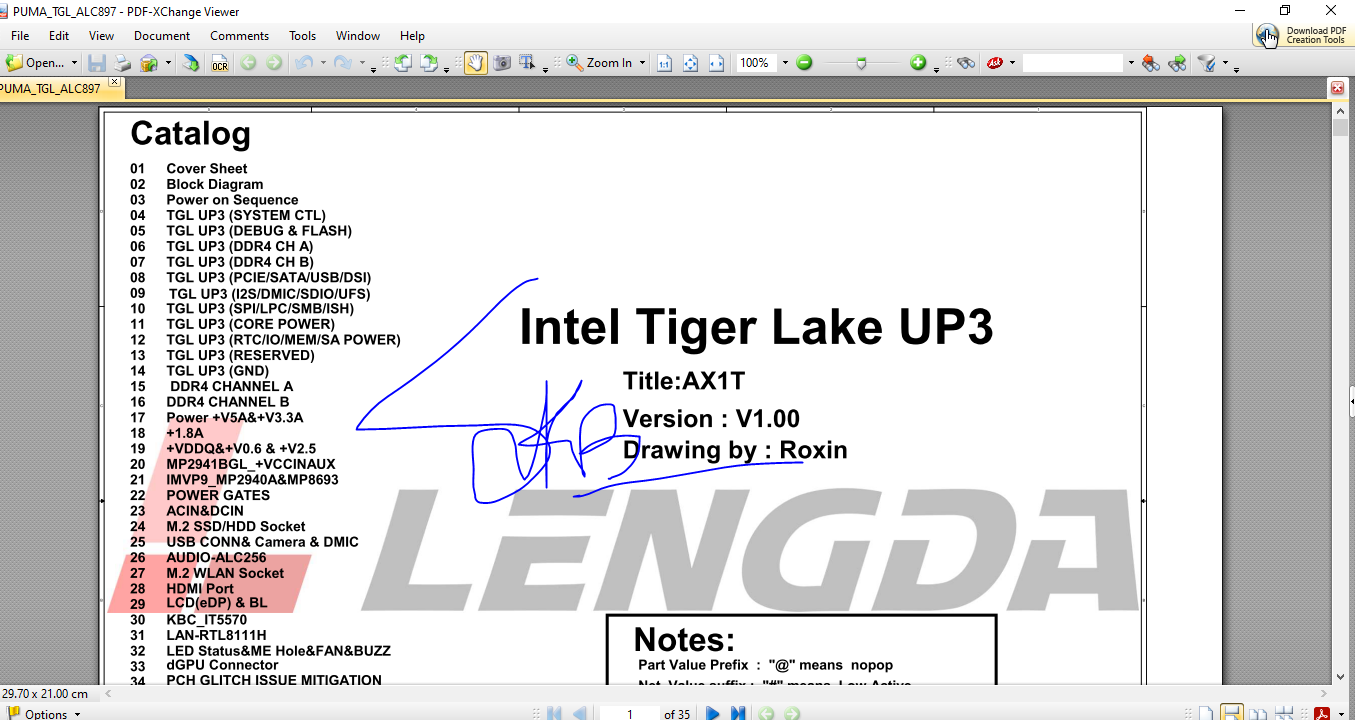Image resolution: width=1355 pixels, height=720 pixels.
Task: Click the scan/import document icon
Action: 190,63
